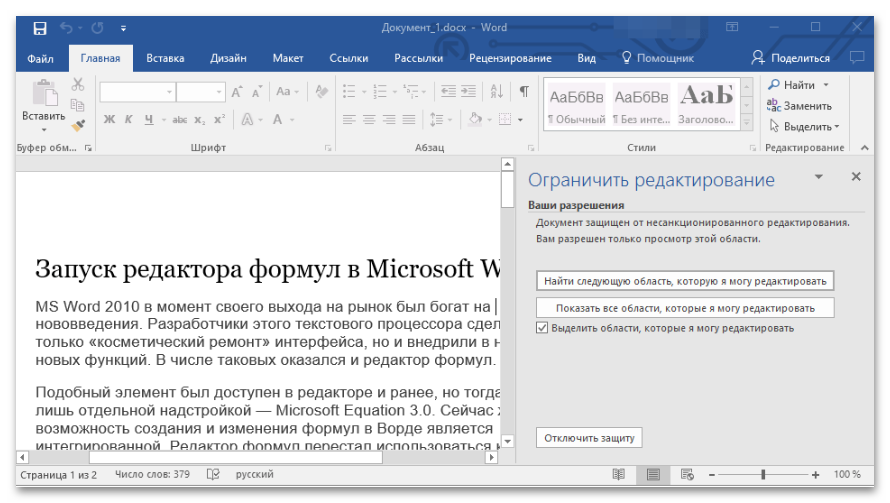Click the Поделиться button
This screenshot has width=890, height=503.
(x=790, y=58)
